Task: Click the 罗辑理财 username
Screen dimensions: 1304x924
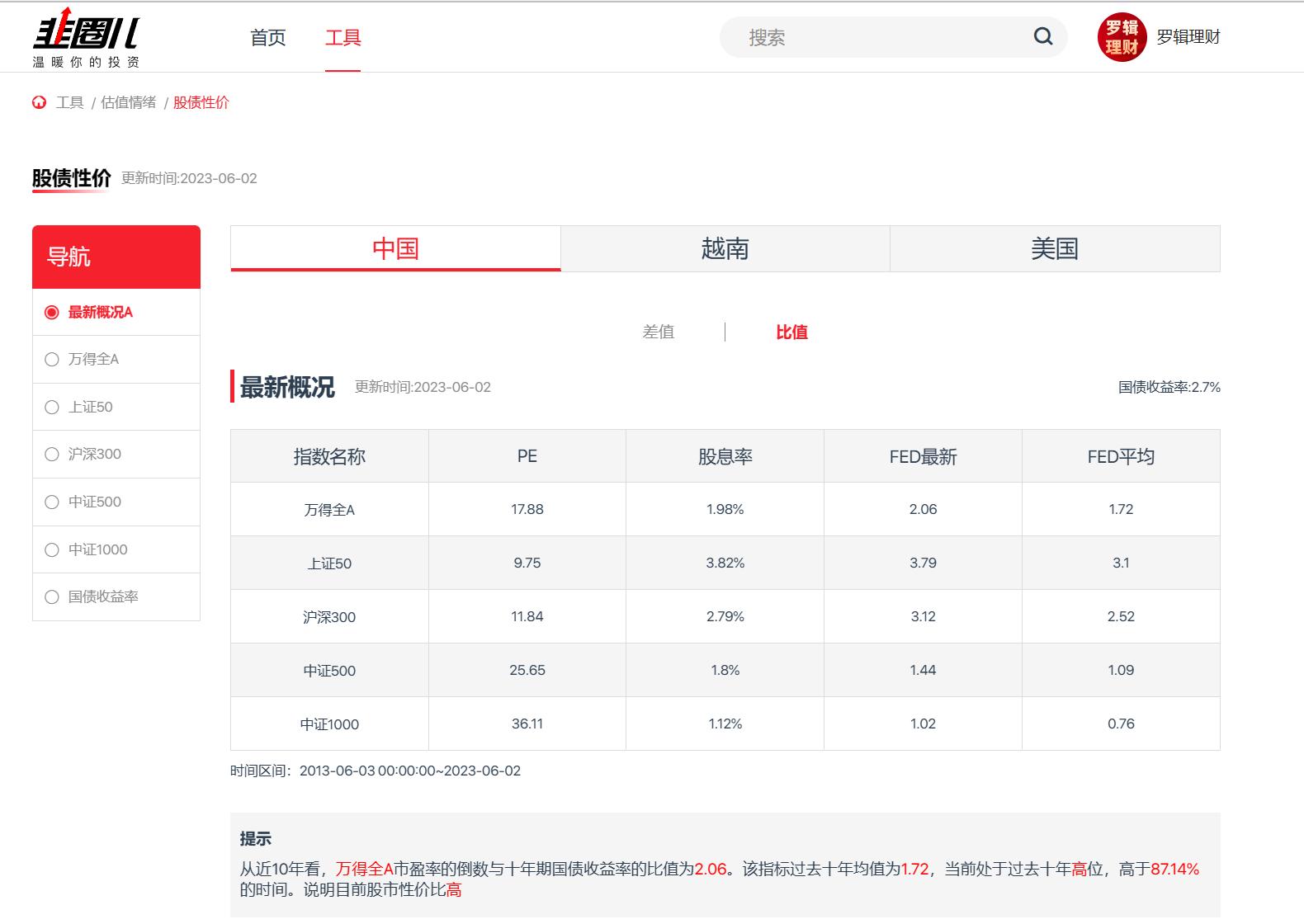Action: tap(1188, 37)
